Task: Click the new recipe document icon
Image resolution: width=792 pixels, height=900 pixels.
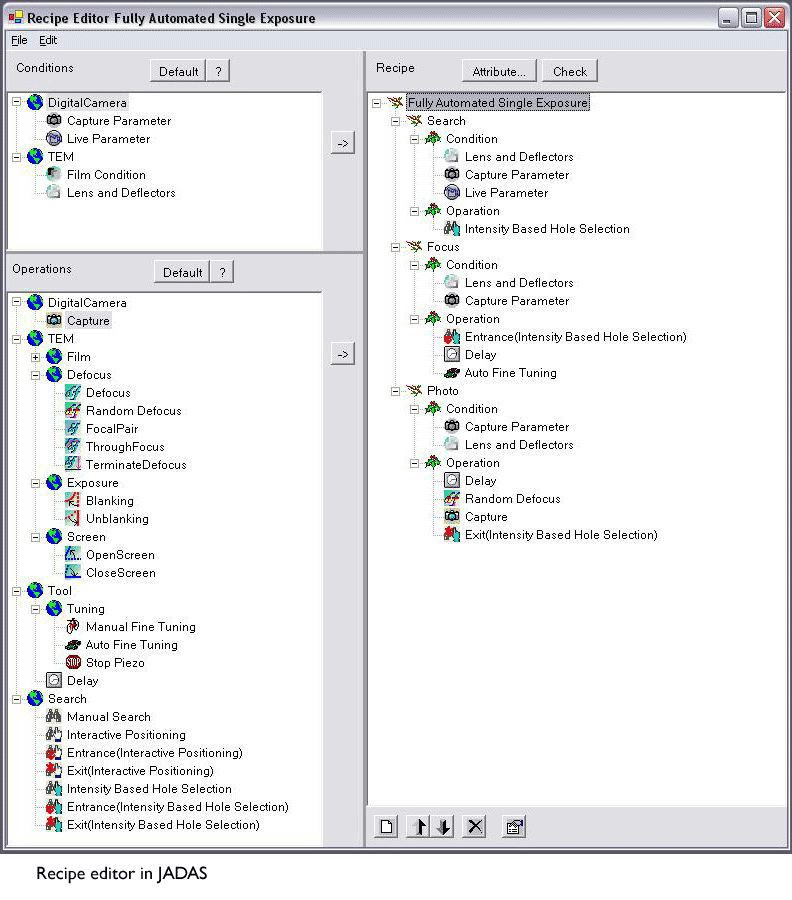Action: [x=386, y=827]
